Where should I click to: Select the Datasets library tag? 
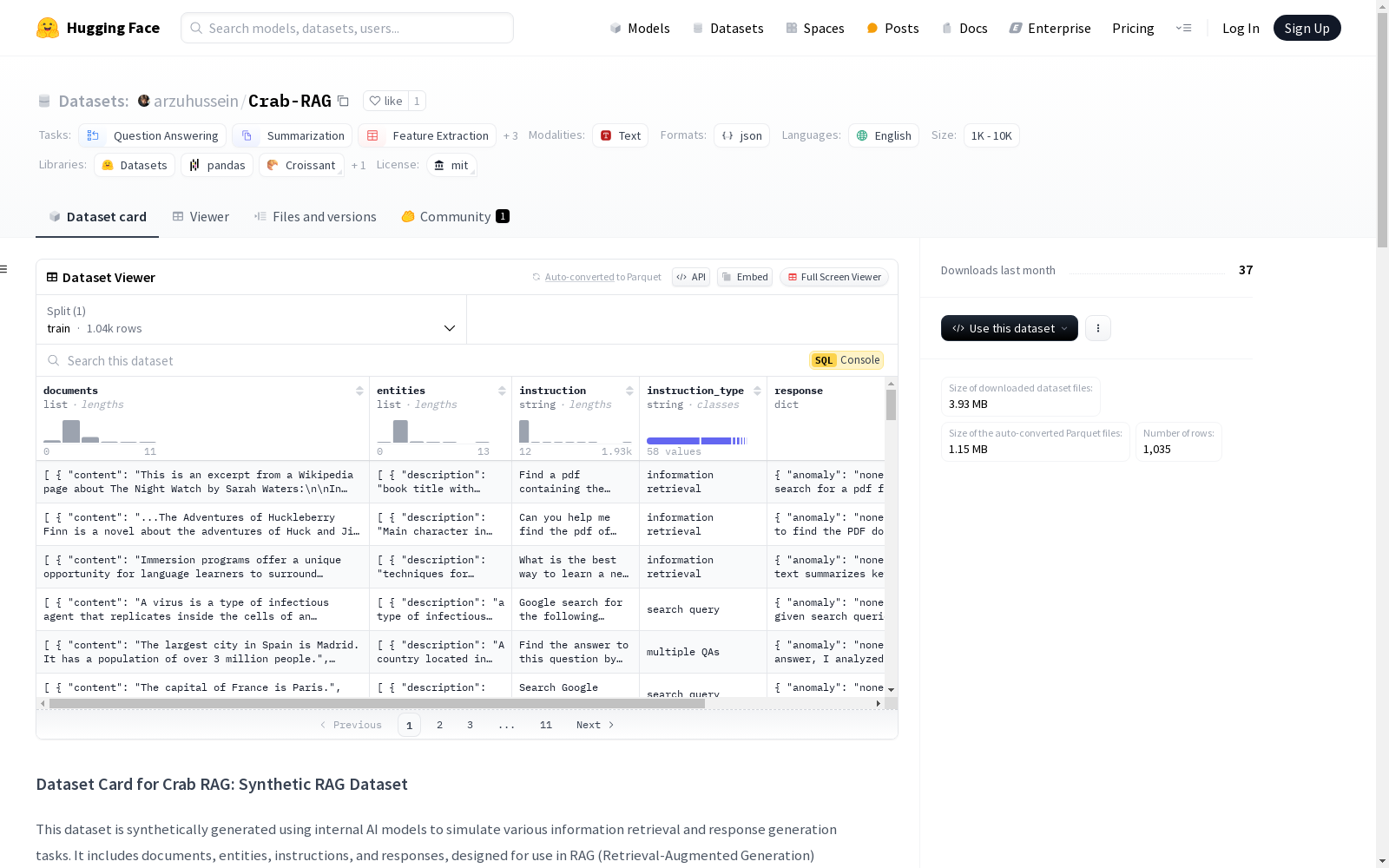pyautogui.click(x=135, y=165)
